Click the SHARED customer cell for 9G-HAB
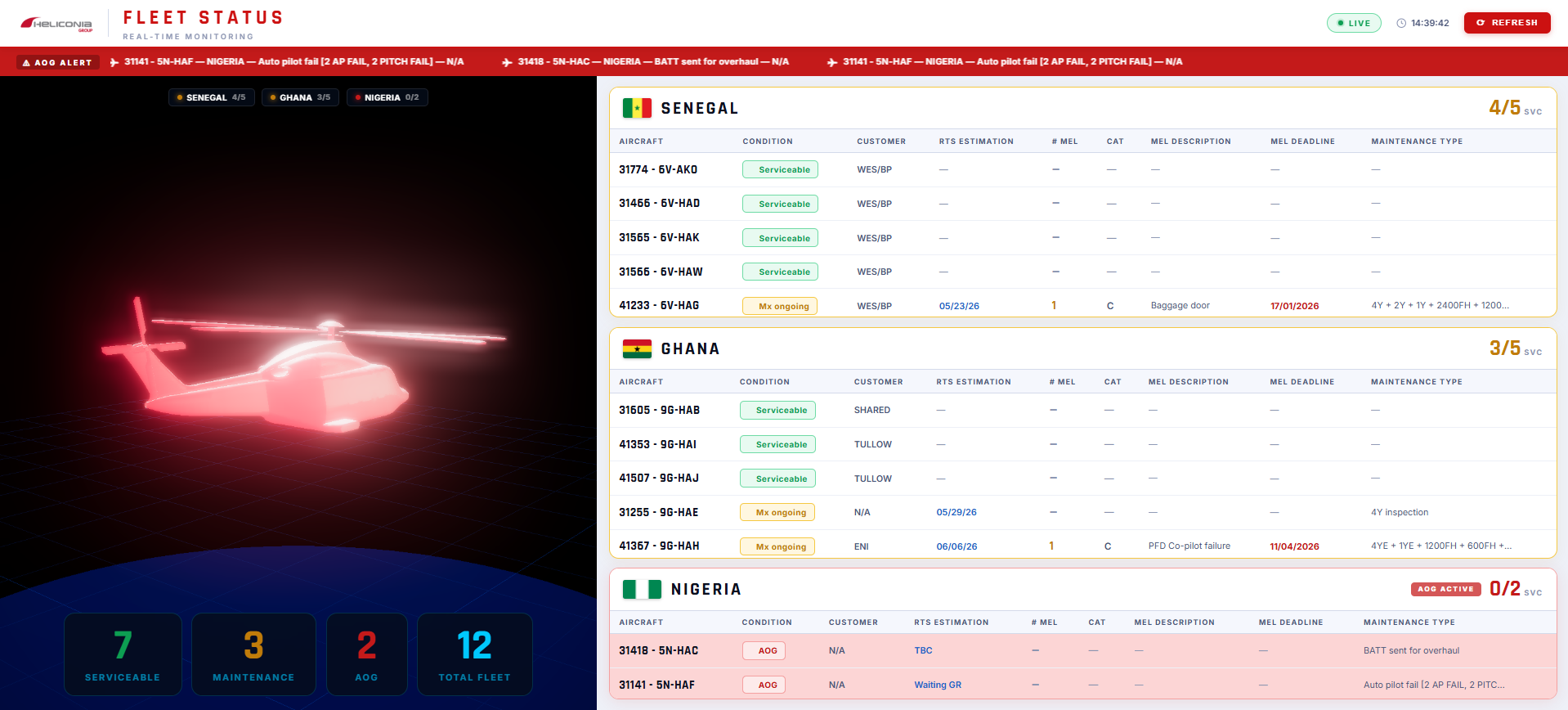Screen dimensions: 1568x710 coord(872,410)
